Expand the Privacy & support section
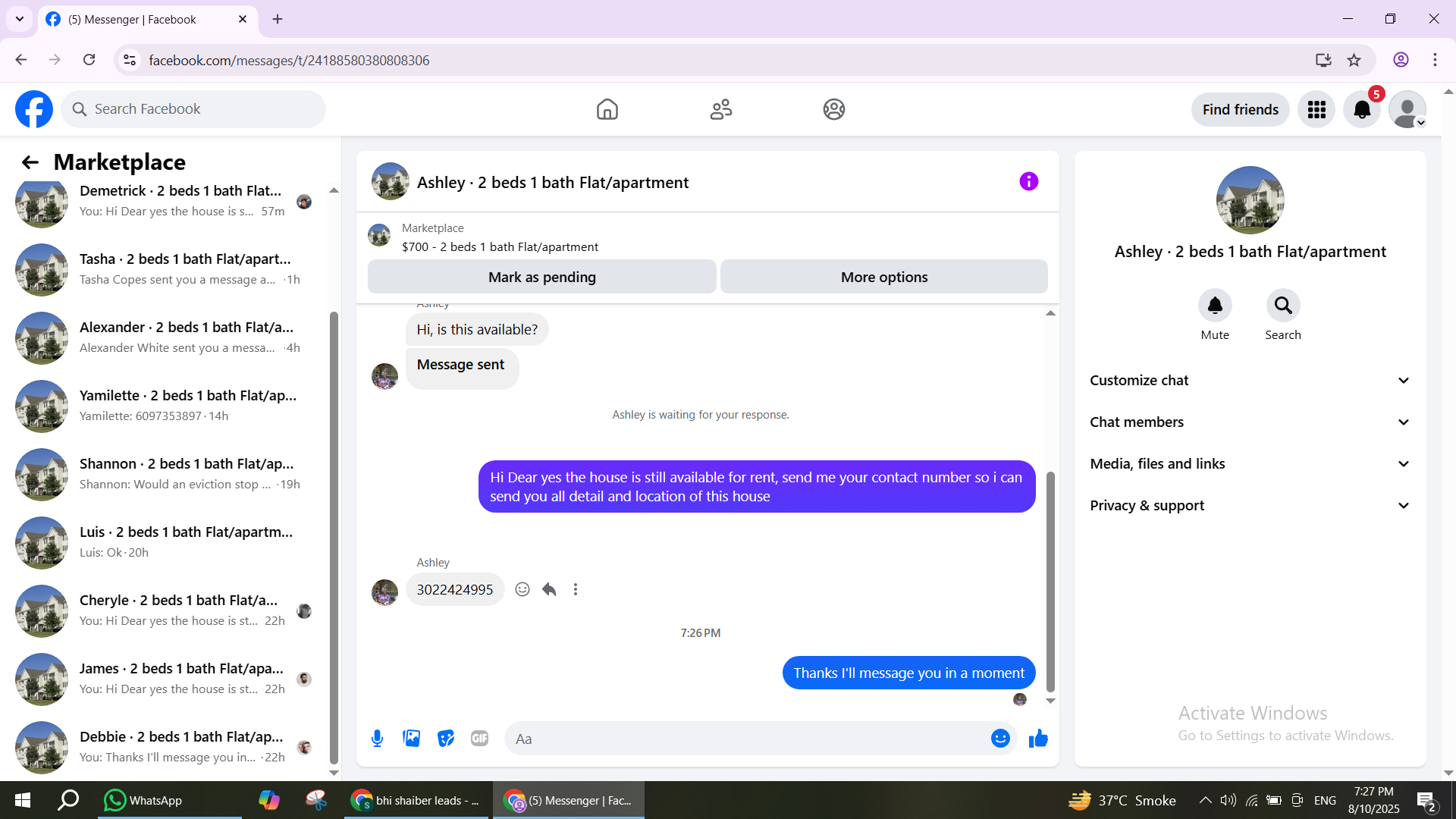The image size is (1456, 819). (1250, 506)
